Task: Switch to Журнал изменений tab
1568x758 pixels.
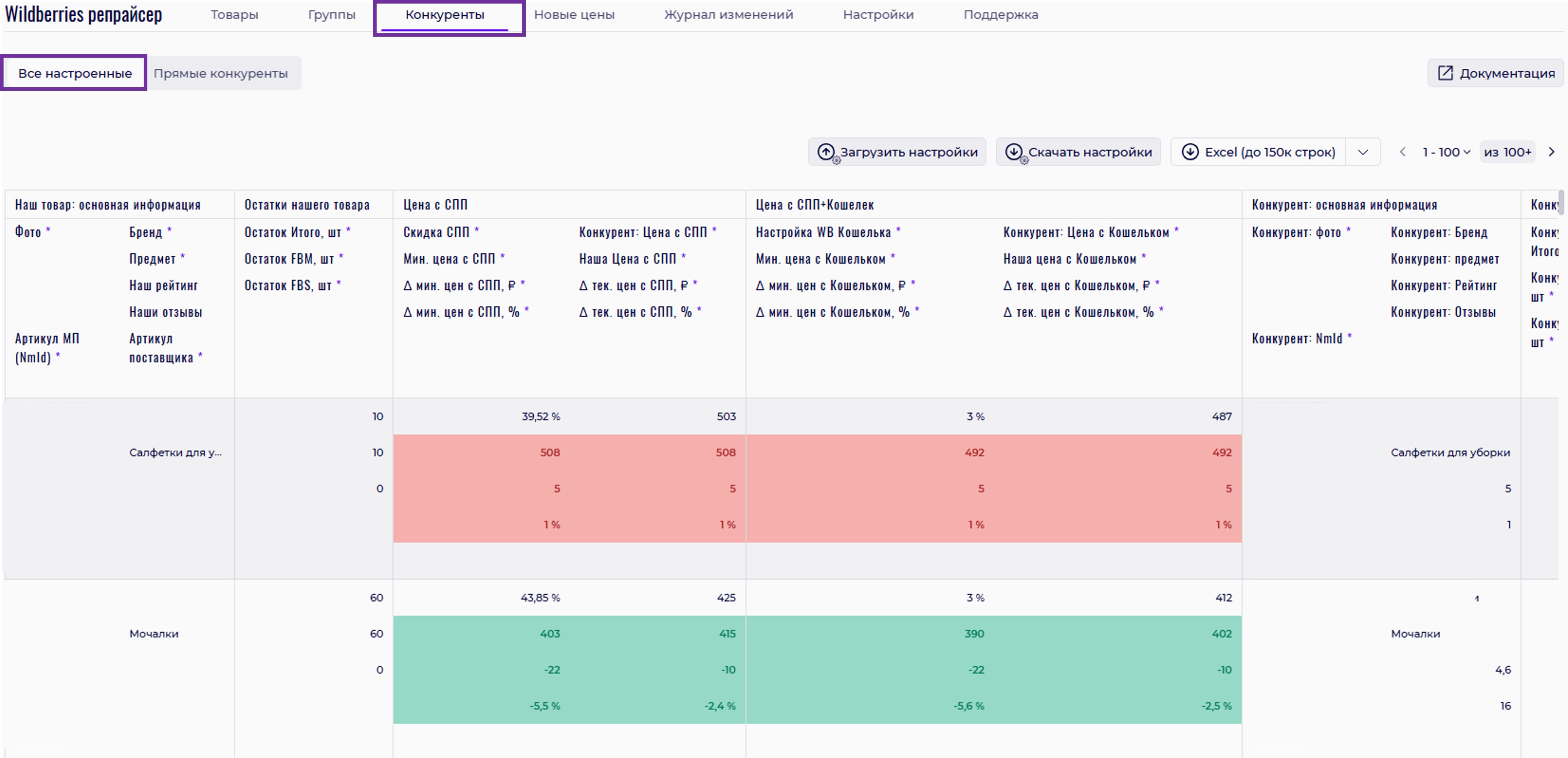Action: point(729,15)
